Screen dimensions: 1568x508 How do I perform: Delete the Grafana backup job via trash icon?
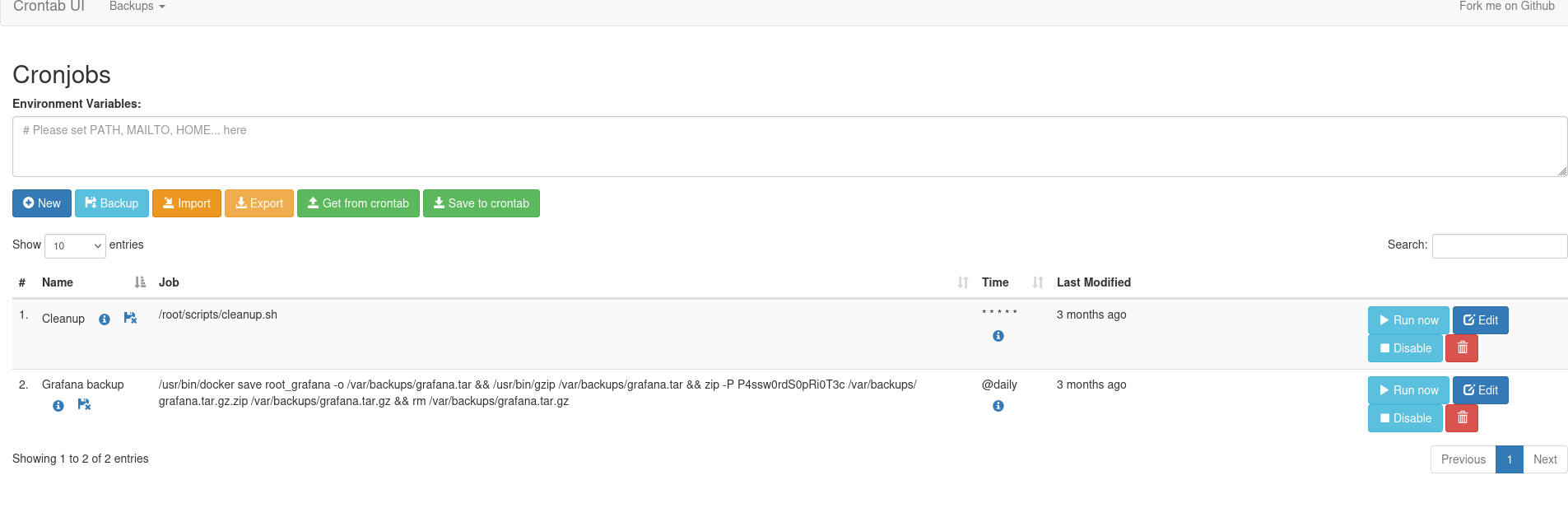click(1462, 418)
